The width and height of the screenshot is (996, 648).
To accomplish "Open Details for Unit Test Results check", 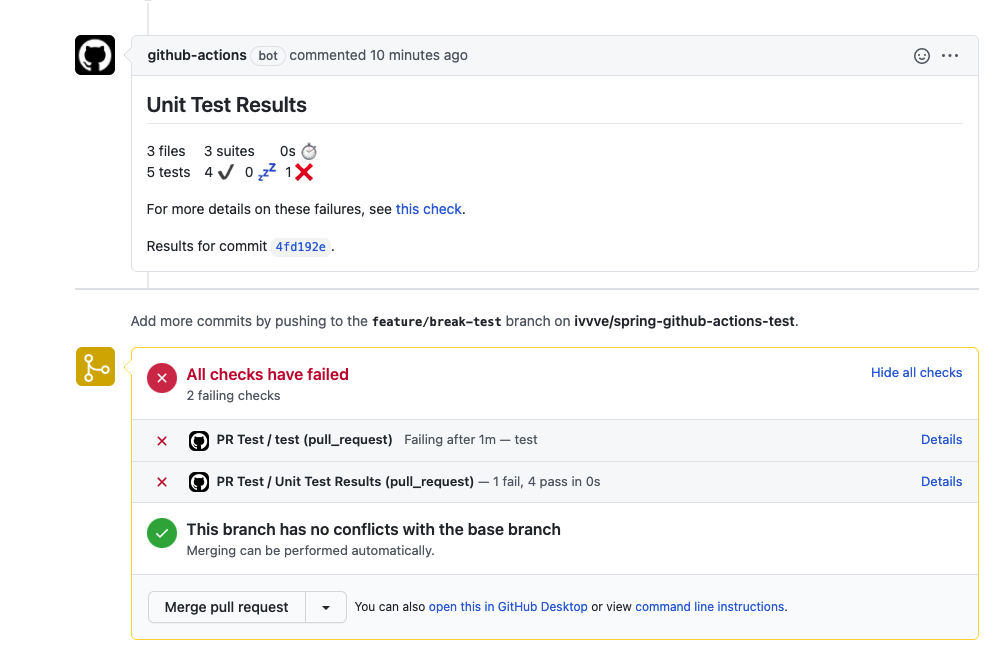I will (941, 482).
